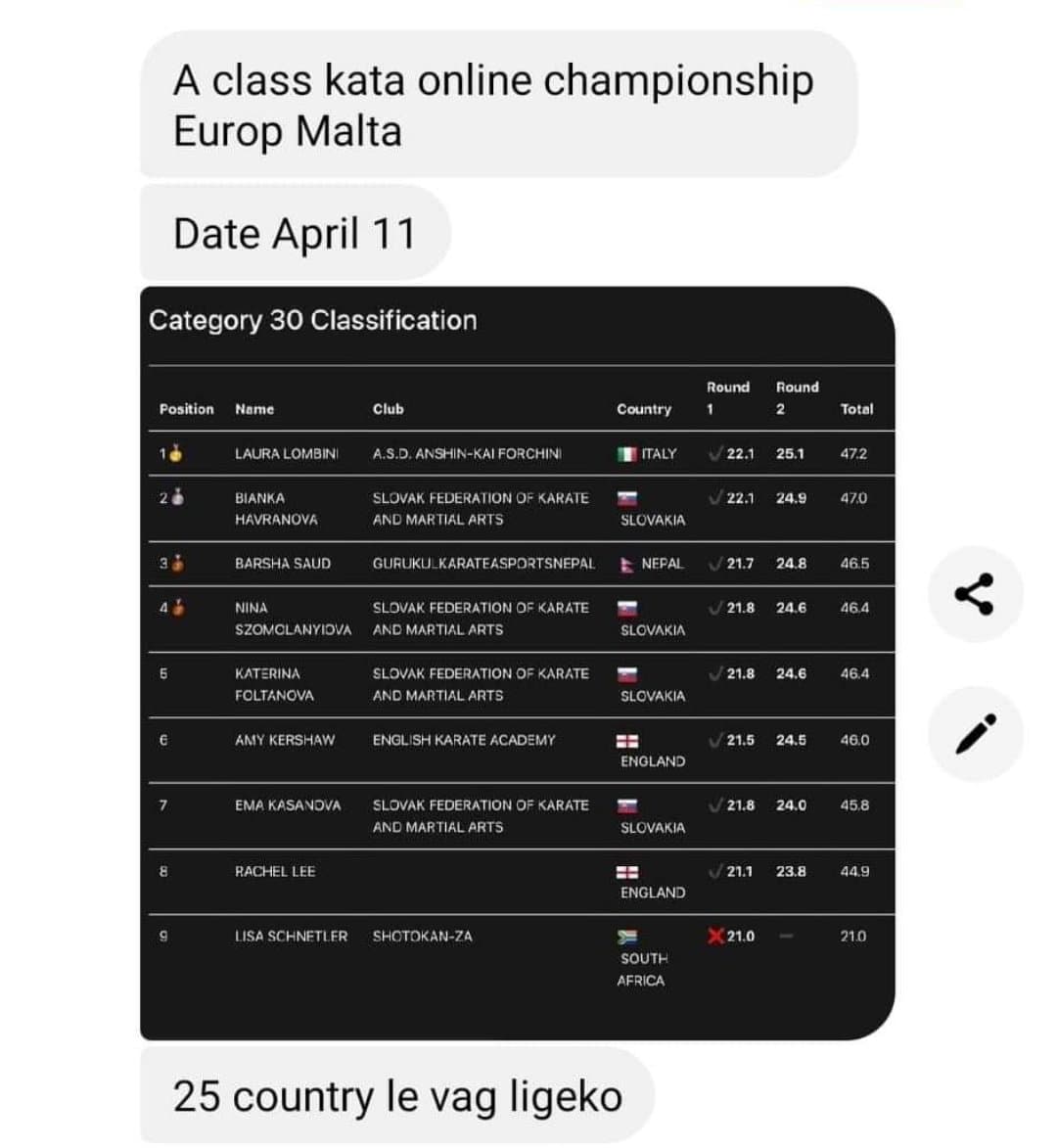Click the checkmark beside Rachel Lee's 21.1

click(x=715, y=871)
